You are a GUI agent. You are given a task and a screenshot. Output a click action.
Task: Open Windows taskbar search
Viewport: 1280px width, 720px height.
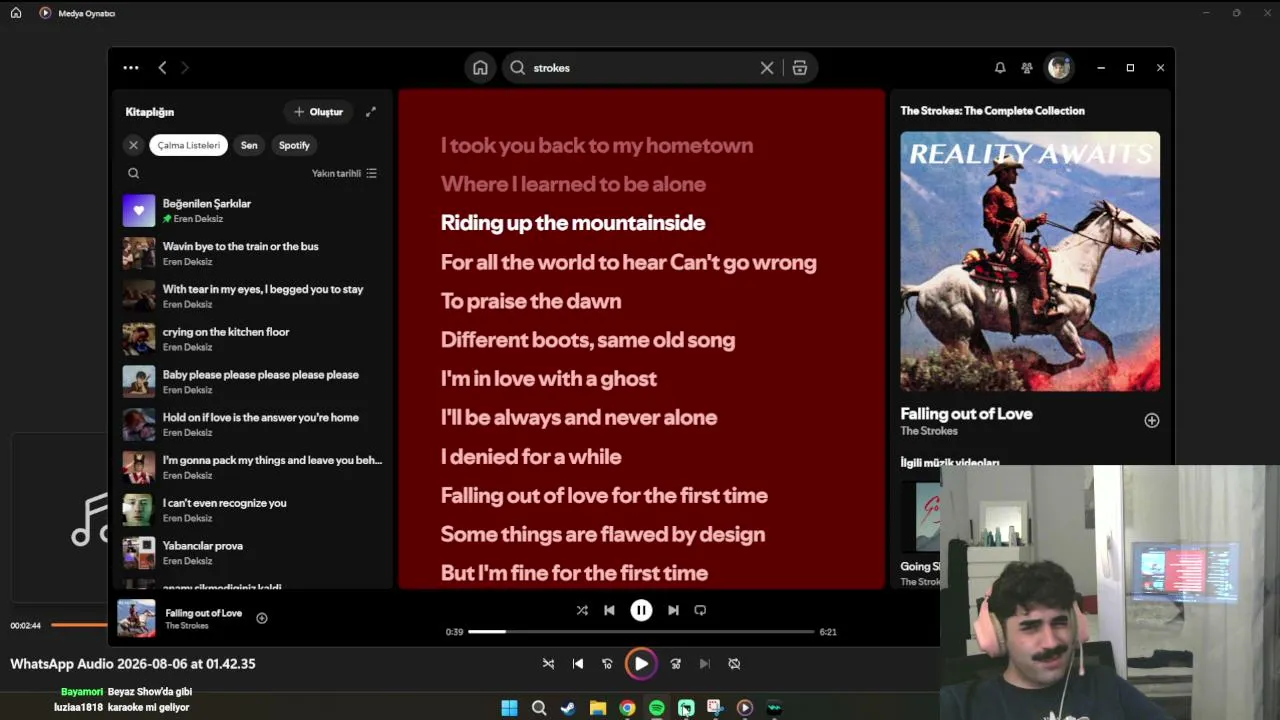[x=539, y=708]
